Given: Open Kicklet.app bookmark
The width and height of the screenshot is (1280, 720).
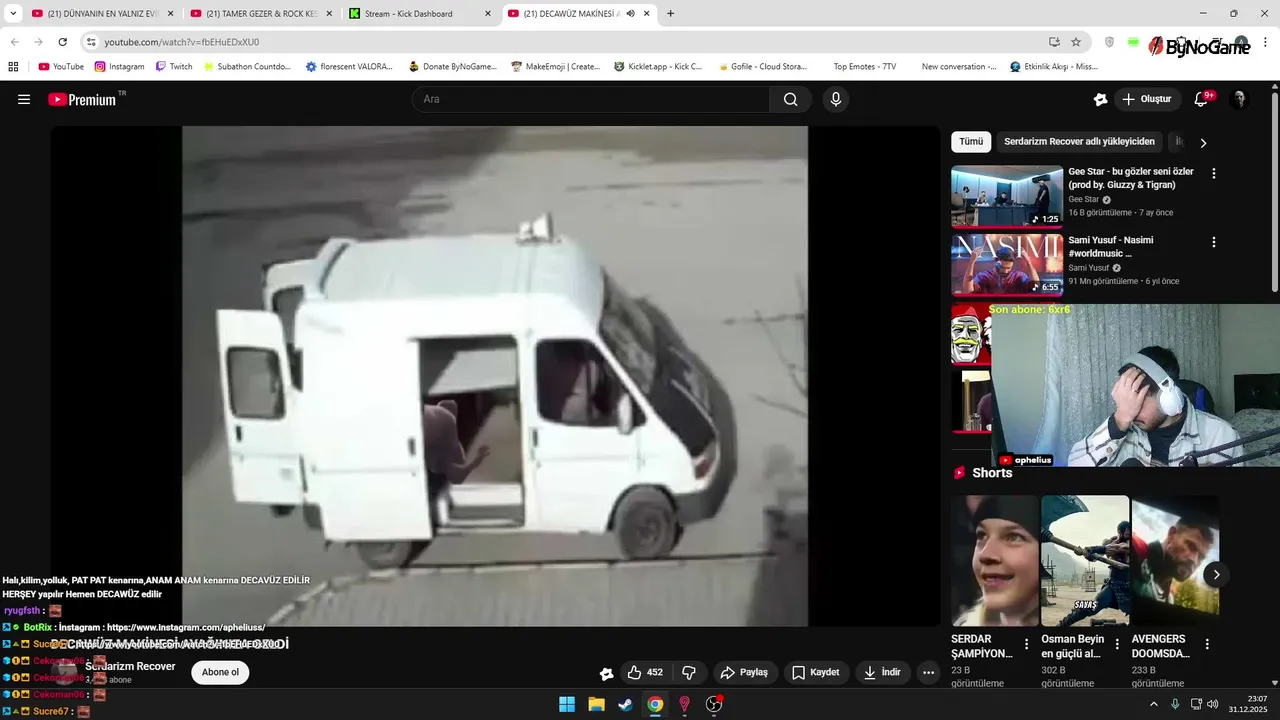Looking at the screenshot, I should (x=658, y=67).
